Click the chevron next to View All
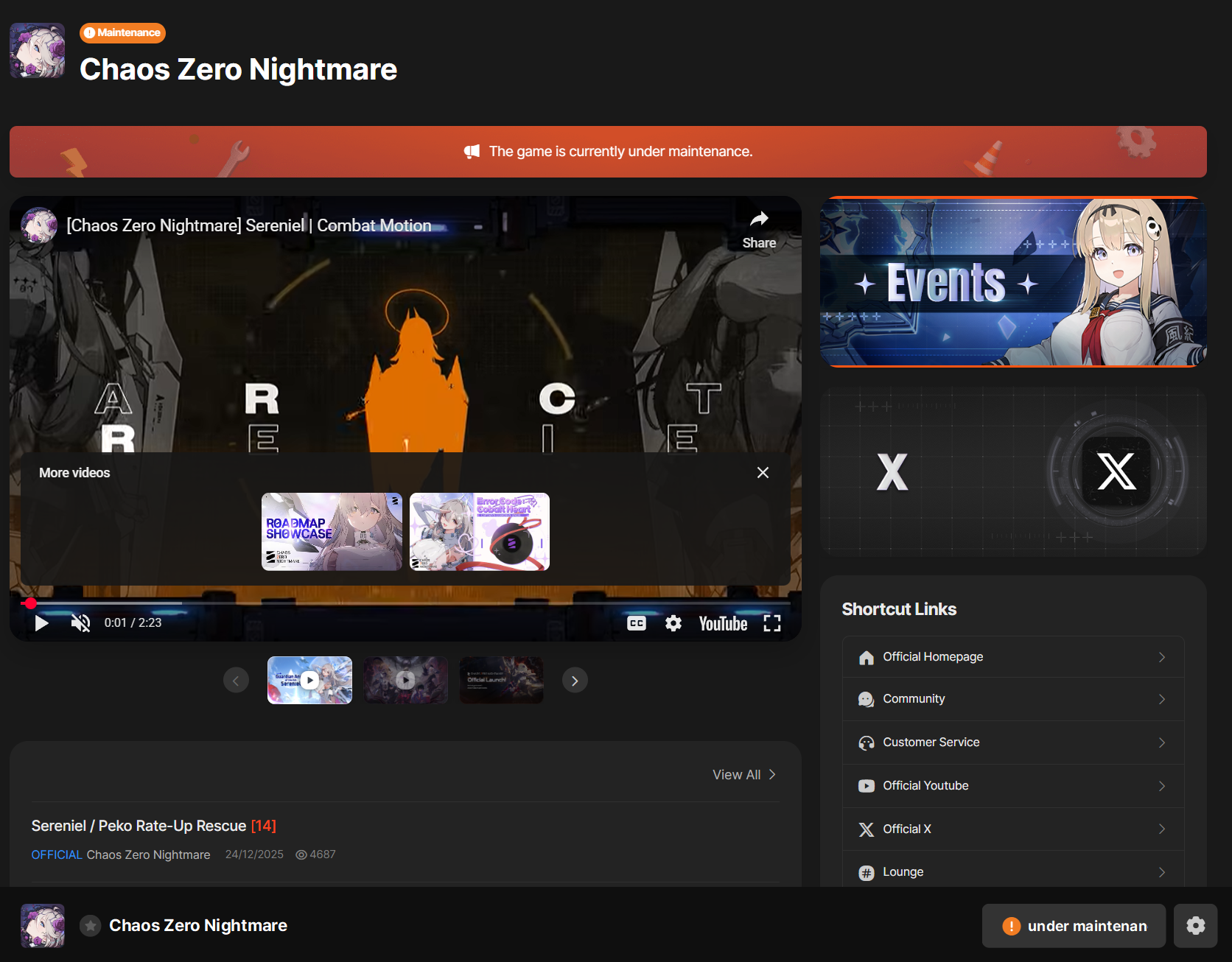Viewport: 1232px width, 962px height. (772, 774)
